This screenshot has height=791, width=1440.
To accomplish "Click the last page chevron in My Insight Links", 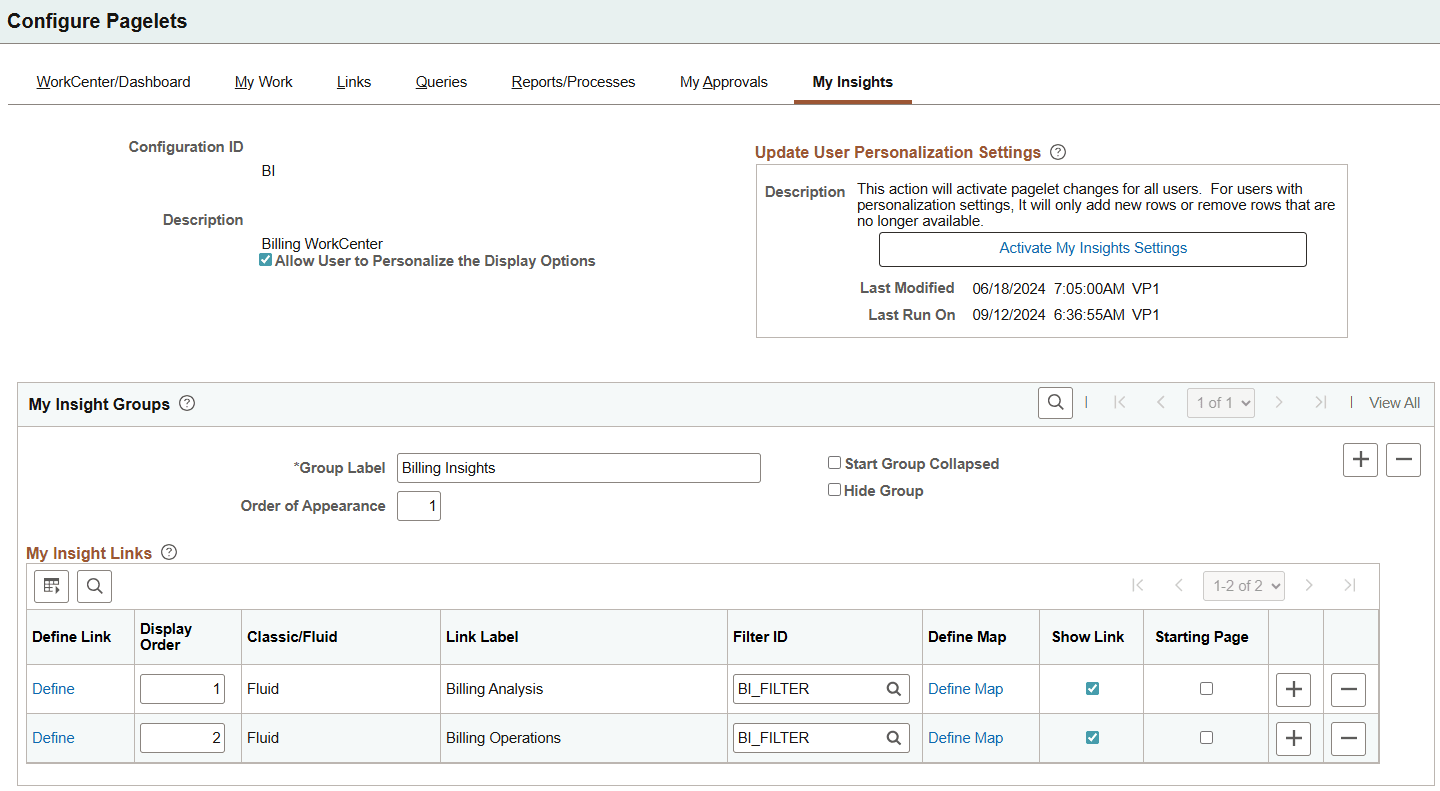I will [x=1350, y=586].
